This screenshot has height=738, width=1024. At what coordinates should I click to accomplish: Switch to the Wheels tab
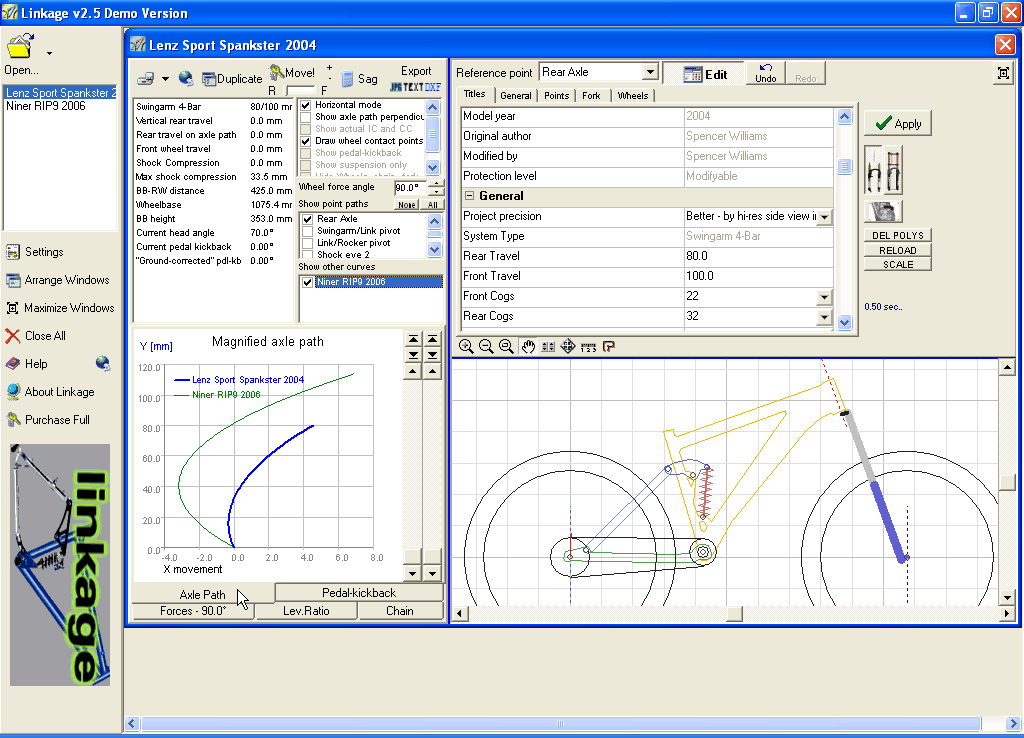point(633,95)
